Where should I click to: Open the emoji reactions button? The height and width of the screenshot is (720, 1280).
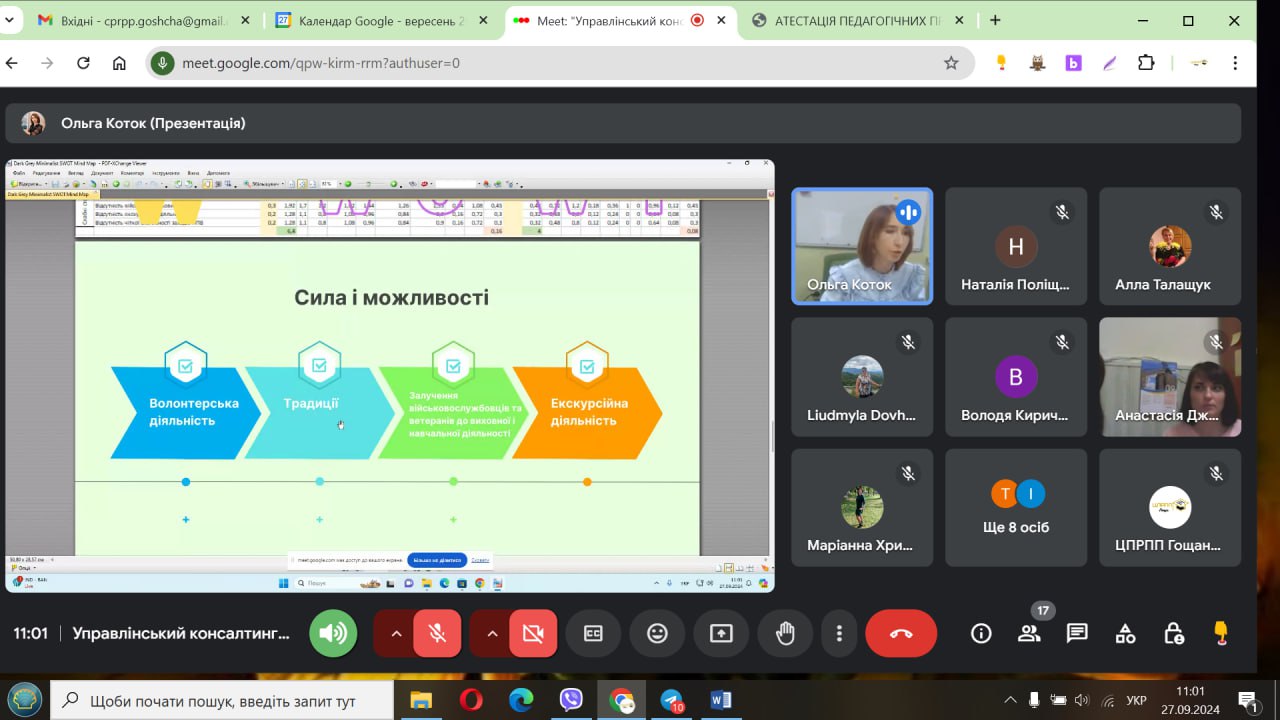[x=657, y=633]
